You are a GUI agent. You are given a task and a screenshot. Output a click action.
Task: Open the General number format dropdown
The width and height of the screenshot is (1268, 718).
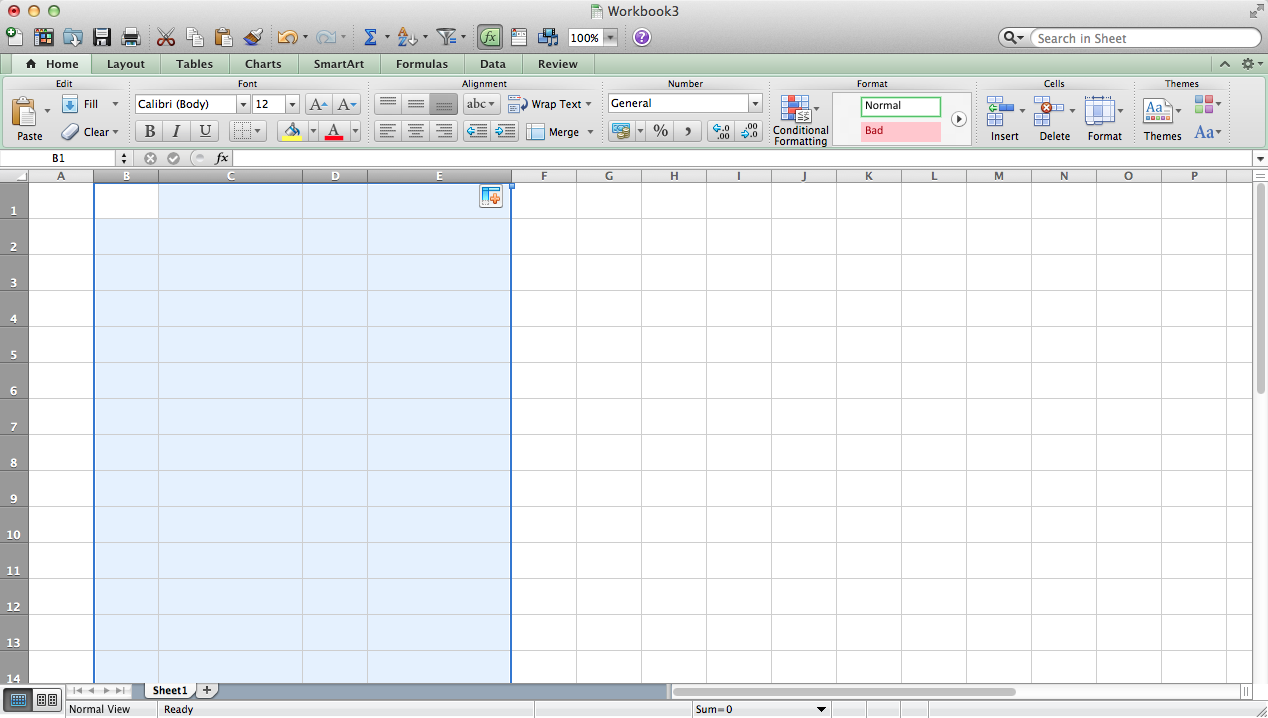click(755, 103)
